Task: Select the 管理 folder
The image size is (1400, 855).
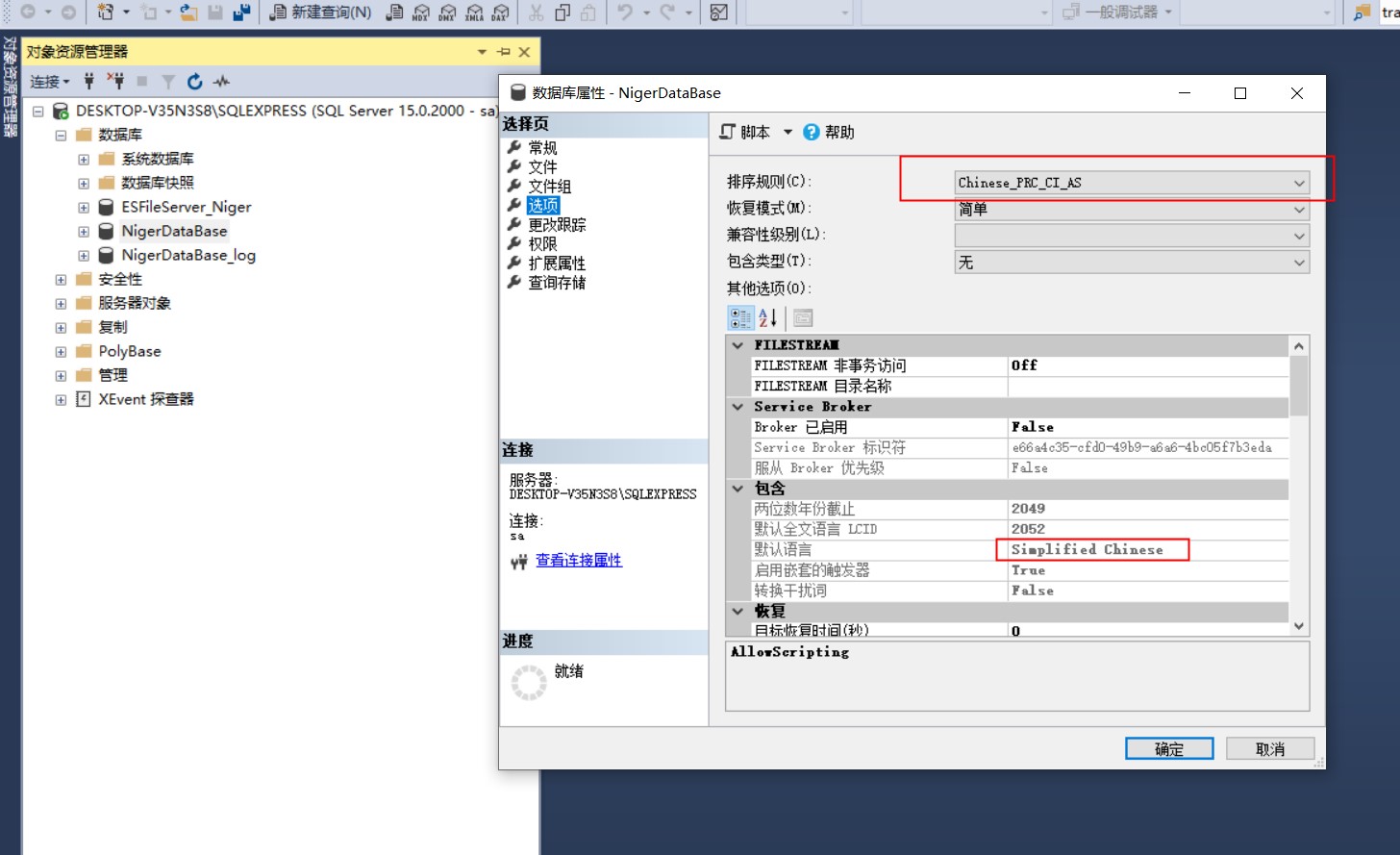Action: (x=112, y=375)
